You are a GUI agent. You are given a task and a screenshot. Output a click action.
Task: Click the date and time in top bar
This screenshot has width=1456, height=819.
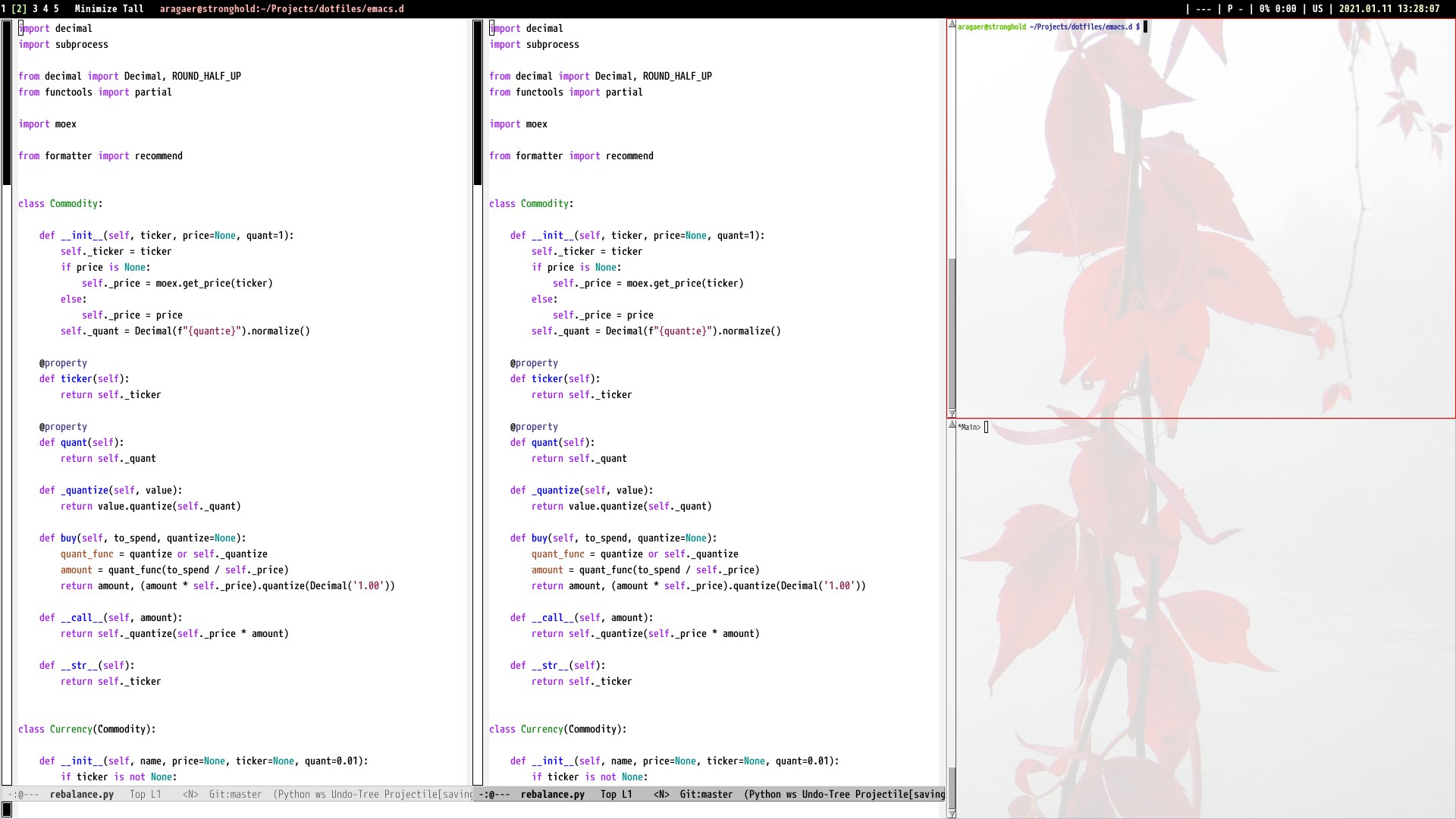1389,9
